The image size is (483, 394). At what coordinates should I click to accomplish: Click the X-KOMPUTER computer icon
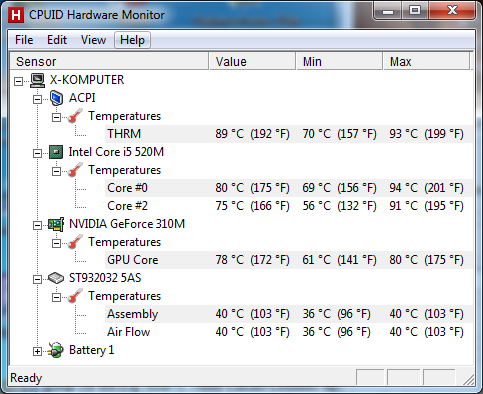point(37,80)
